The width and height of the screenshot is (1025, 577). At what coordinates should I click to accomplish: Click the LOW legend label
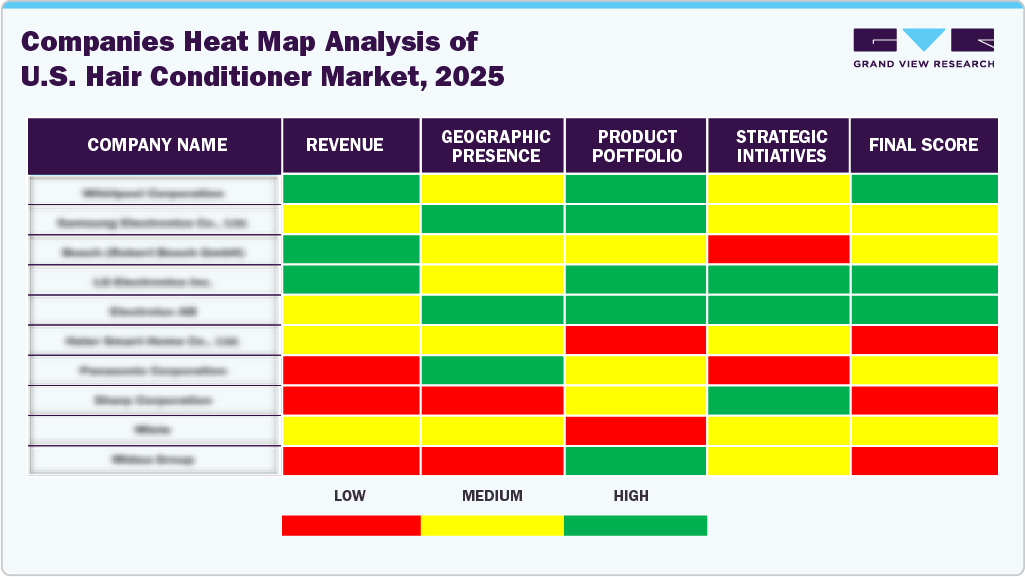(350, 496)
